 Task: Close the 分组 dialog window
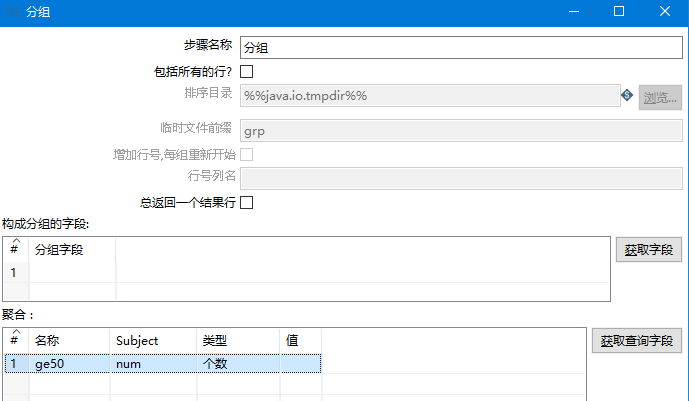point(665,11)
